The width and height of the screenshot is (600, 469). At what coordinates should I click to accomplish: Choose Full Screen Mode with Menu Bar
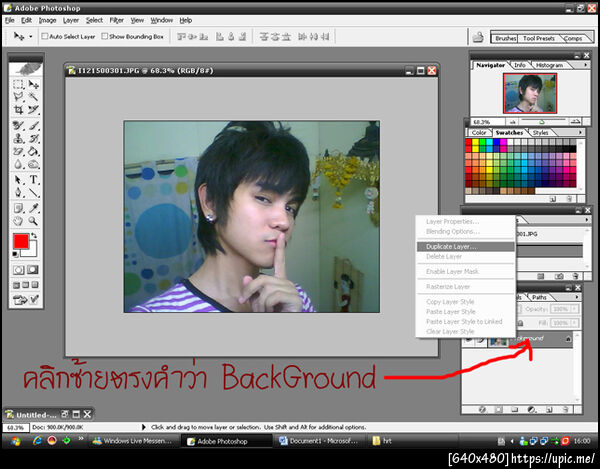pos(26,285)
